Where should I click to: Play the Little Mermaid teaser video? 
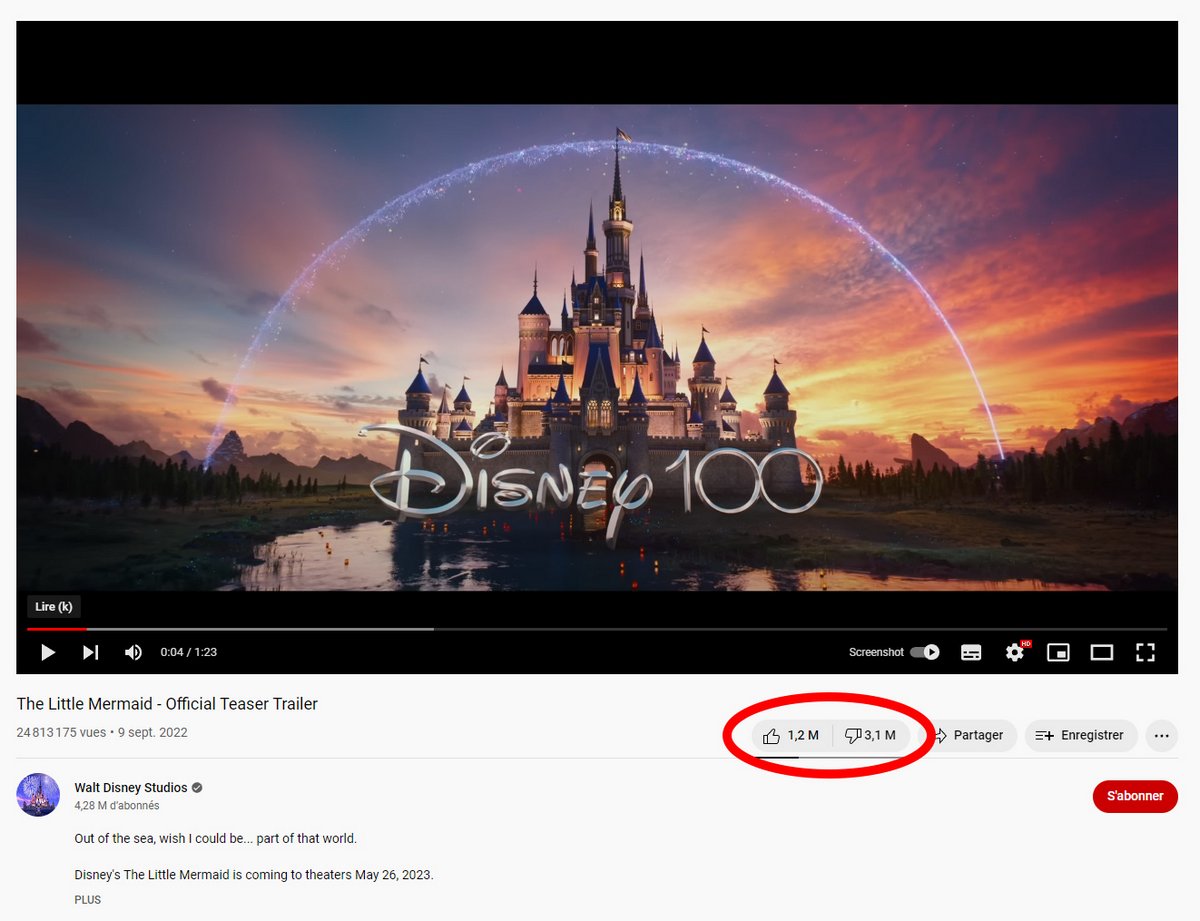tap(47, 652)
